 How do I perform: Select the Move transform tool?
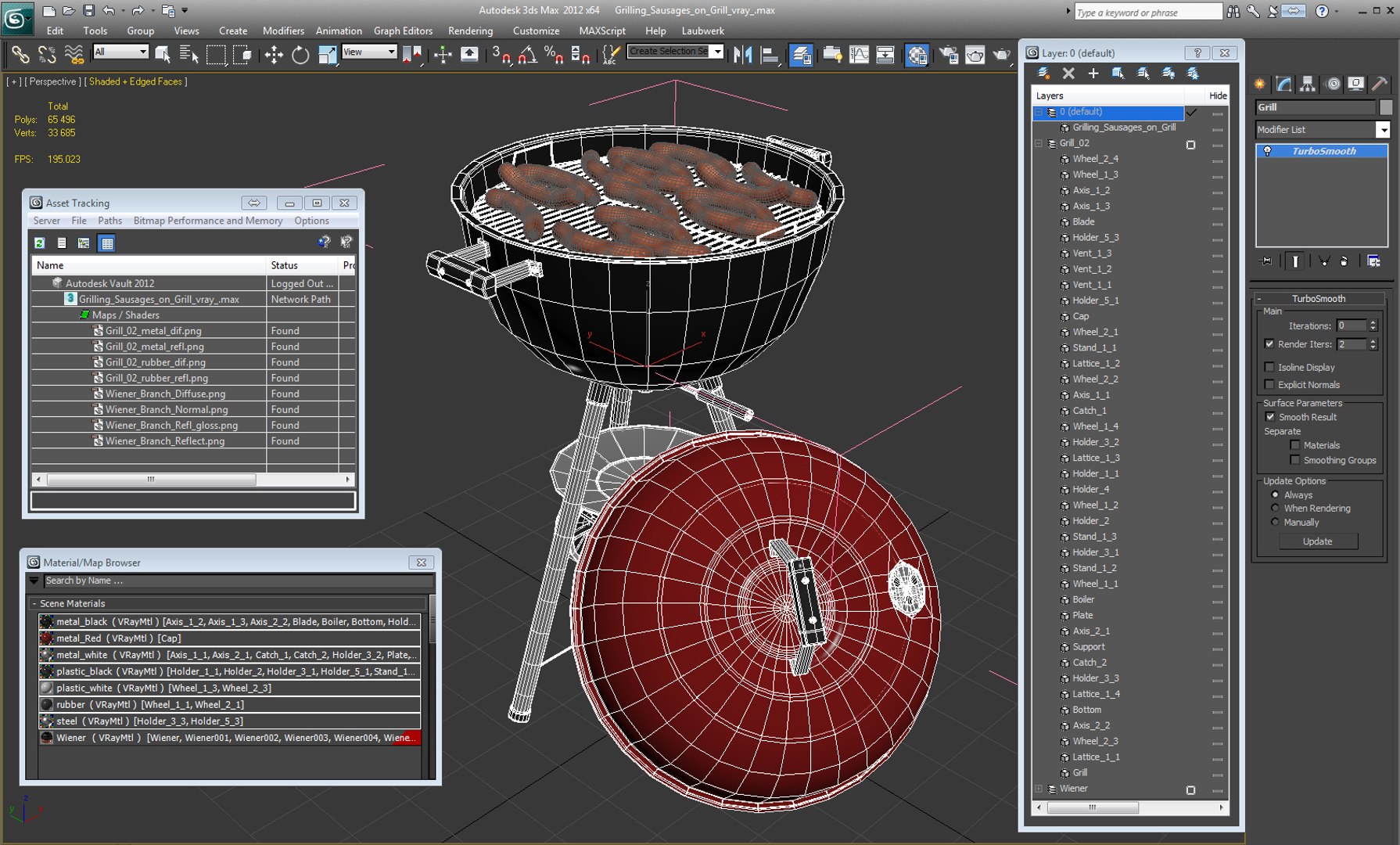[274, 54]
